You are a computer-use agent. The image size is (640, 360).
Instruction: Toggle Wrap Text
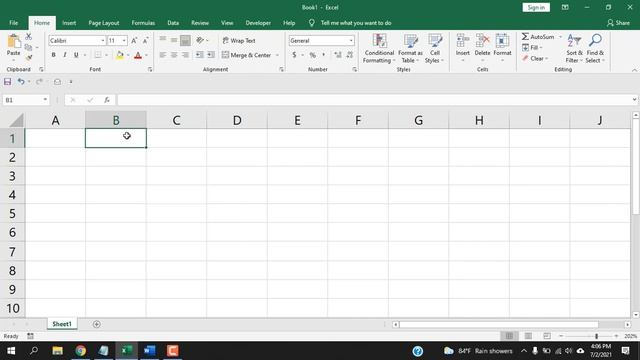pyautogui.click(x=239, y=41)
